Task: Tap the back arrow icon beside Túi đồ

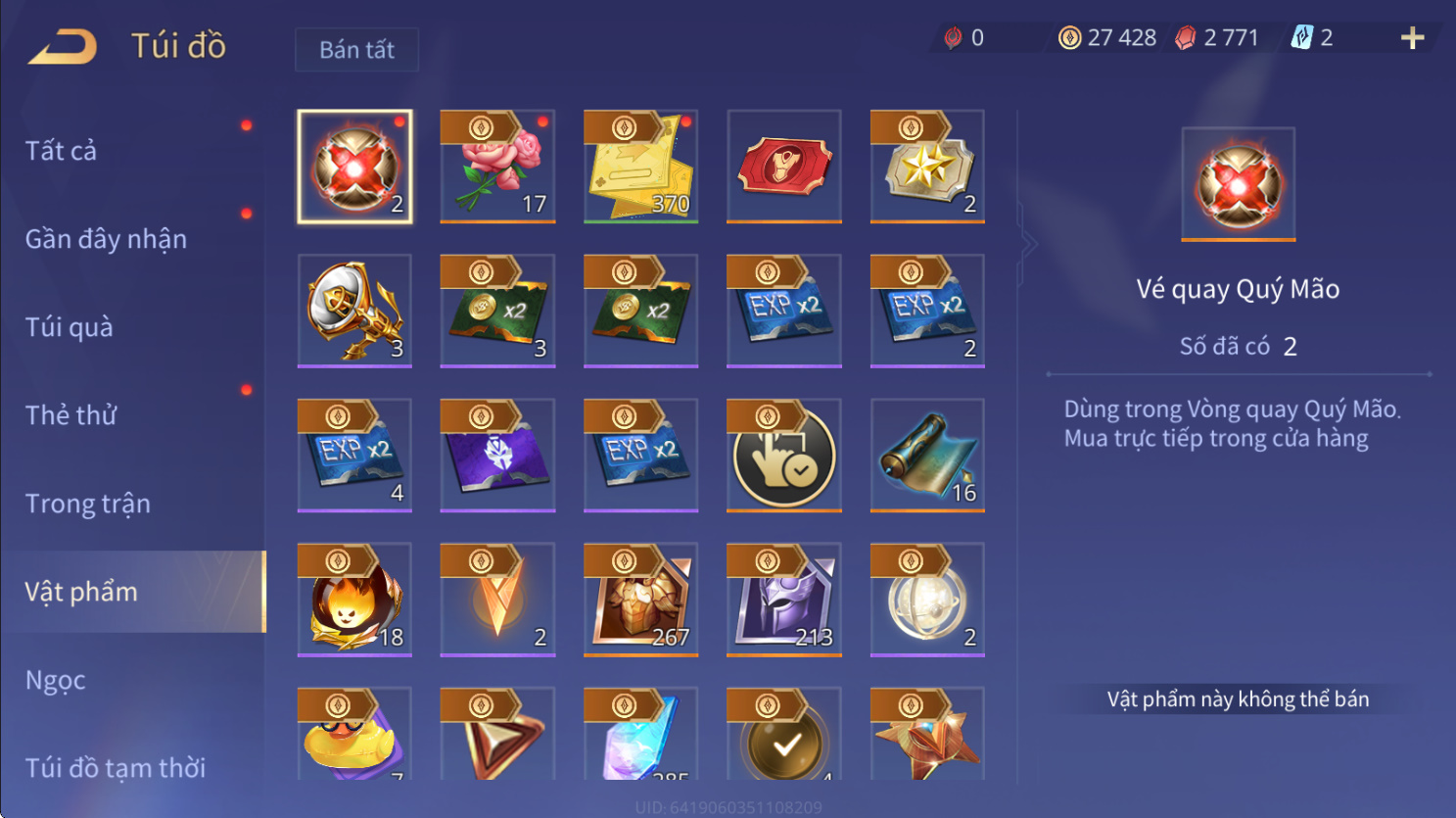Action: click(63, 46)
